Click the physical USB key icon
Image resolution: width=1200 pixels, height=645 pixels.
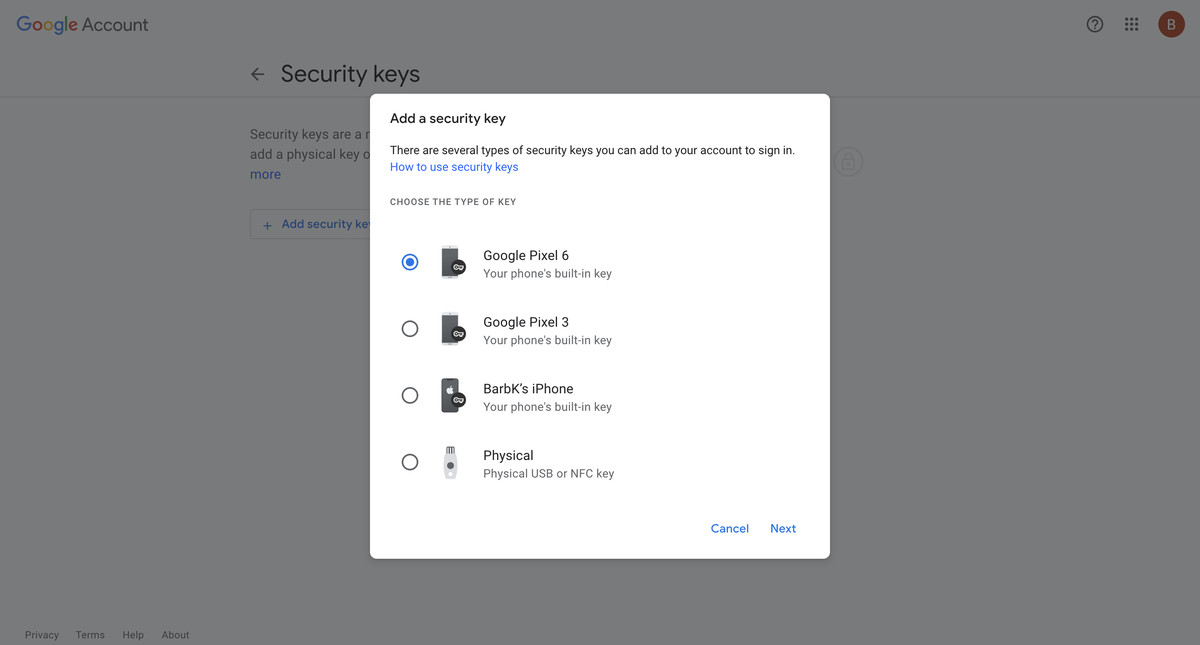(452, 461)
